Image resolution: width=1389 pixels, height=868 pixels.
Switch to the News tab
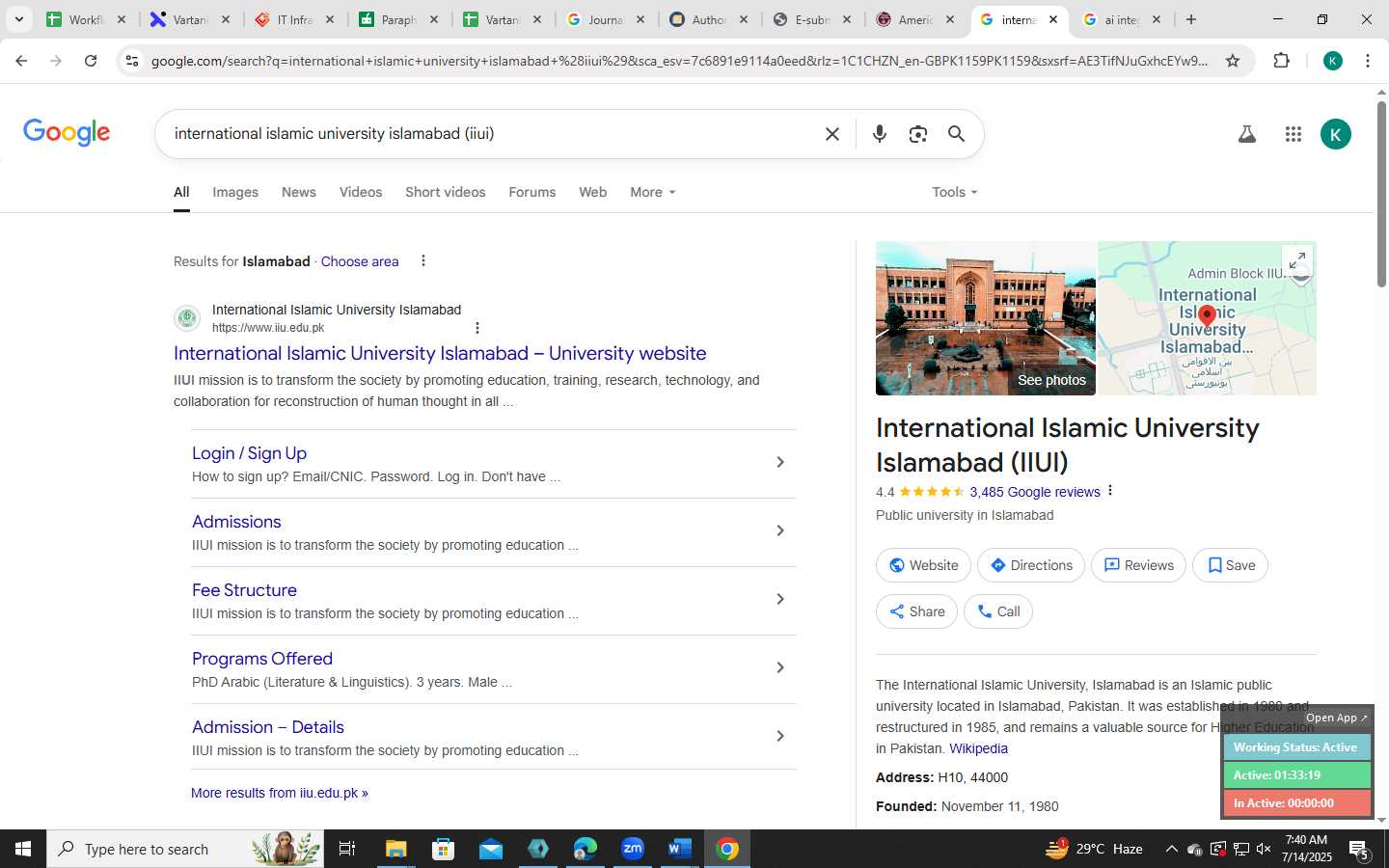coord(299,192)
